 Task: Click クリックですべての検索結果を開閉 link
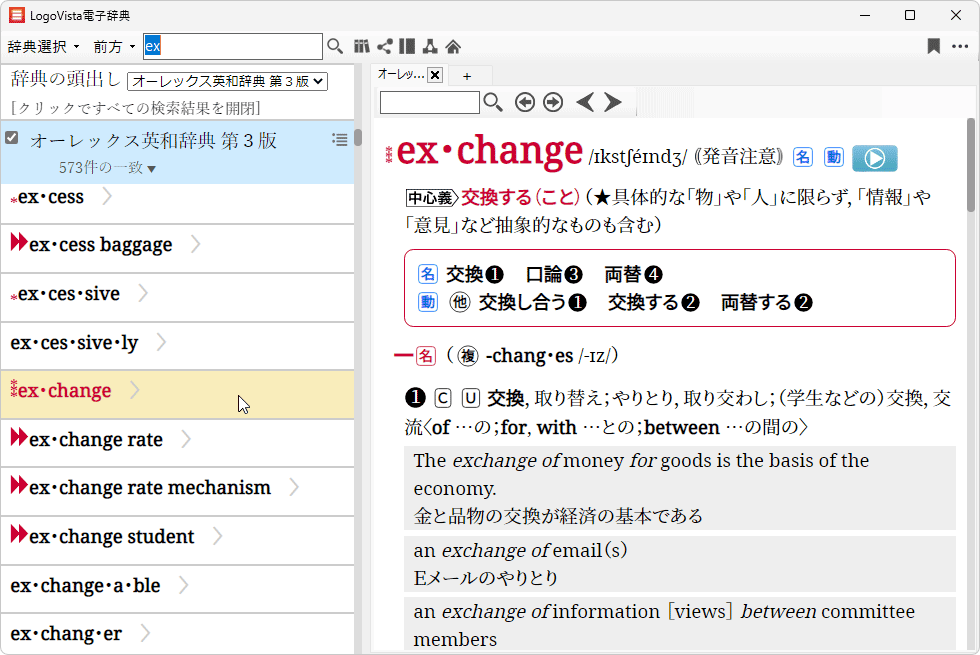[135, 108]
